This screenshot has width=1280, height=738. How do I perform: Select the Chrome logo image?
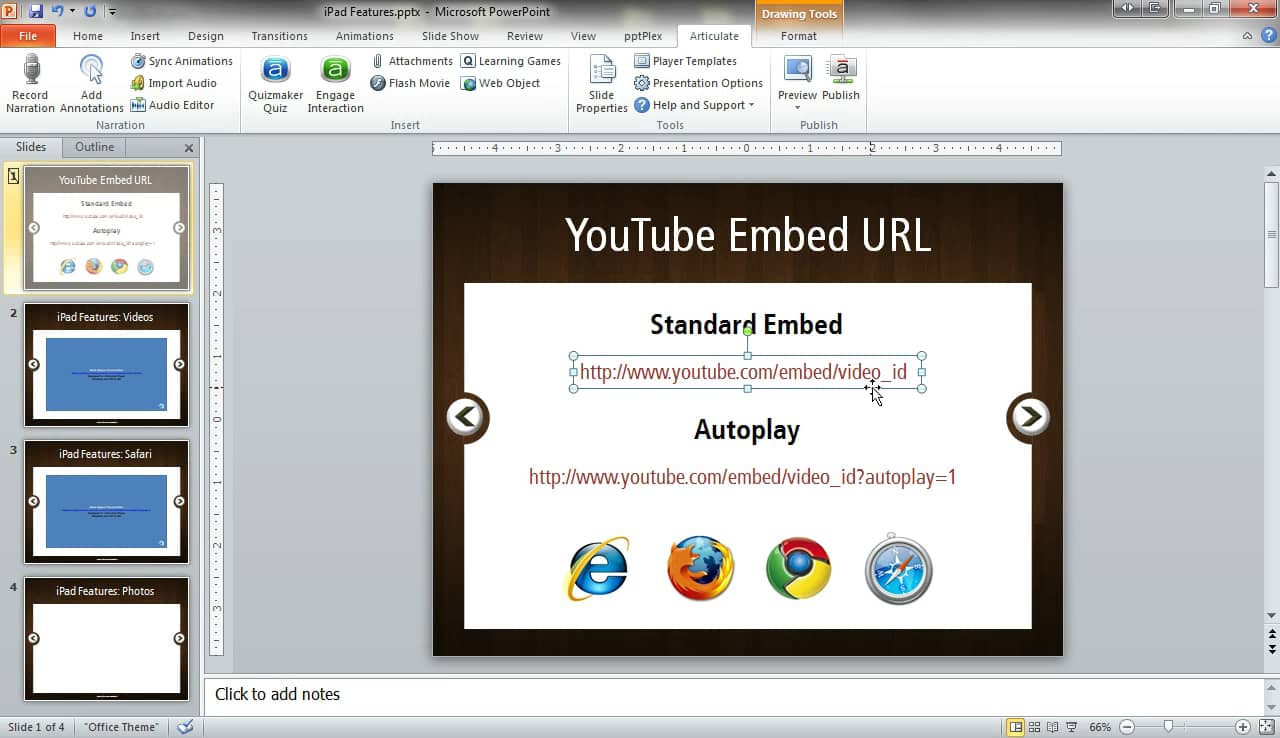click(798, 568)
